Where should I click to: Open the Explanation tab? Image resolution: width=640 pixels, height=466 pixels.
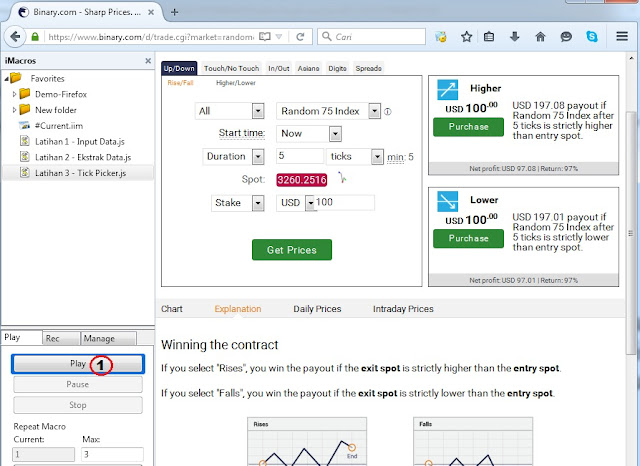tap(238, 309)
